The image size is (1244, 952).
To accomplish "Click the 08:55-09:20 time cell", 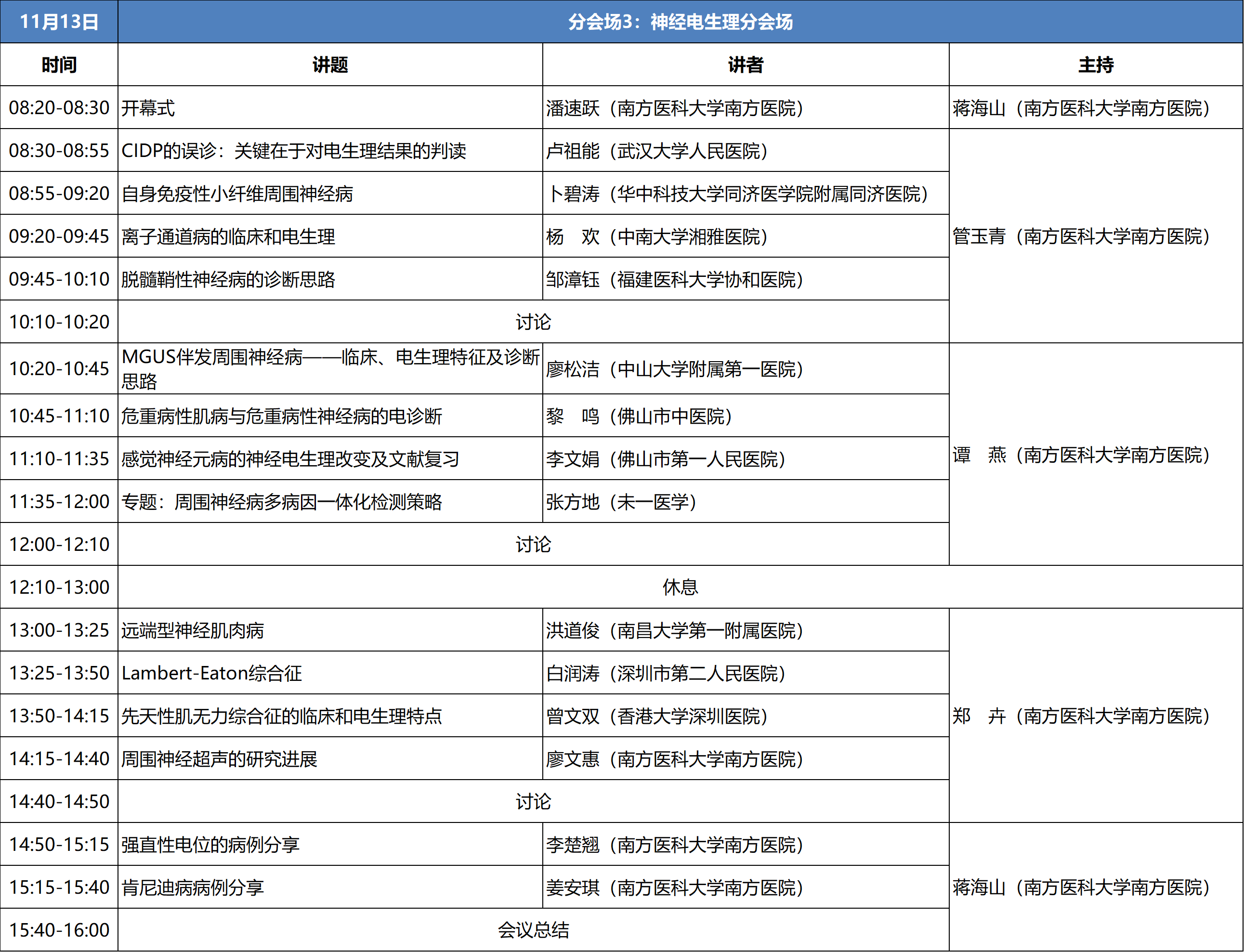I will pyautogui.click(x=59, y=193).
